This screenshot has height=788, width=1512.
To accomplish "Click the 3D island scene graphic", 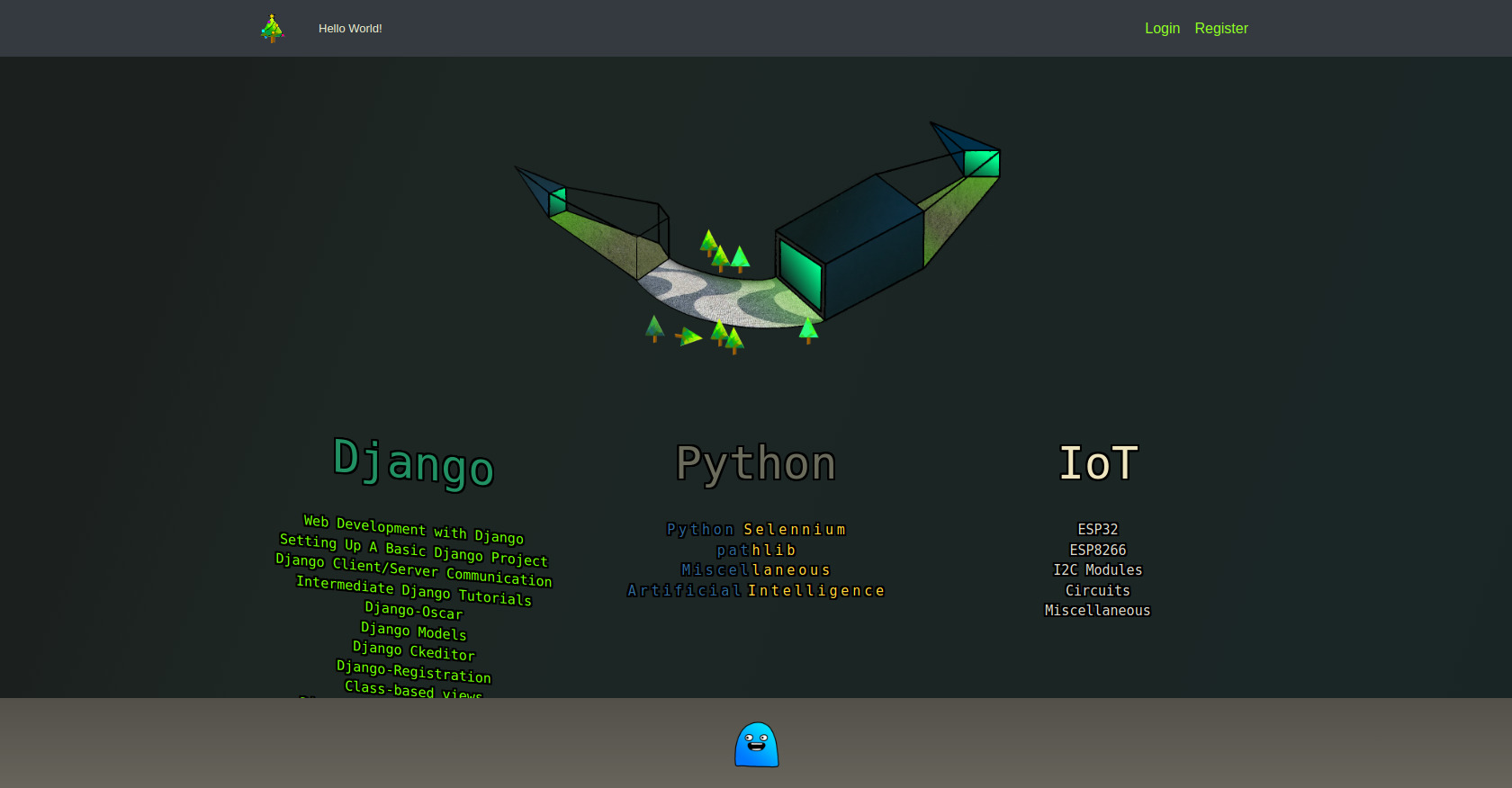I will tap(757, 237).
